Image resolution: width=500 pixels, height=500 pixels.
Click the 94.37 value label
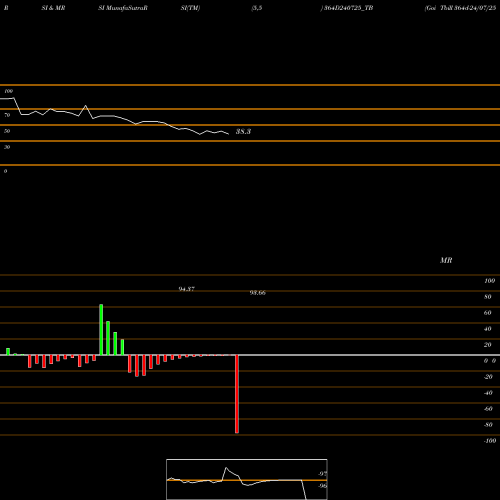[187, 289]
